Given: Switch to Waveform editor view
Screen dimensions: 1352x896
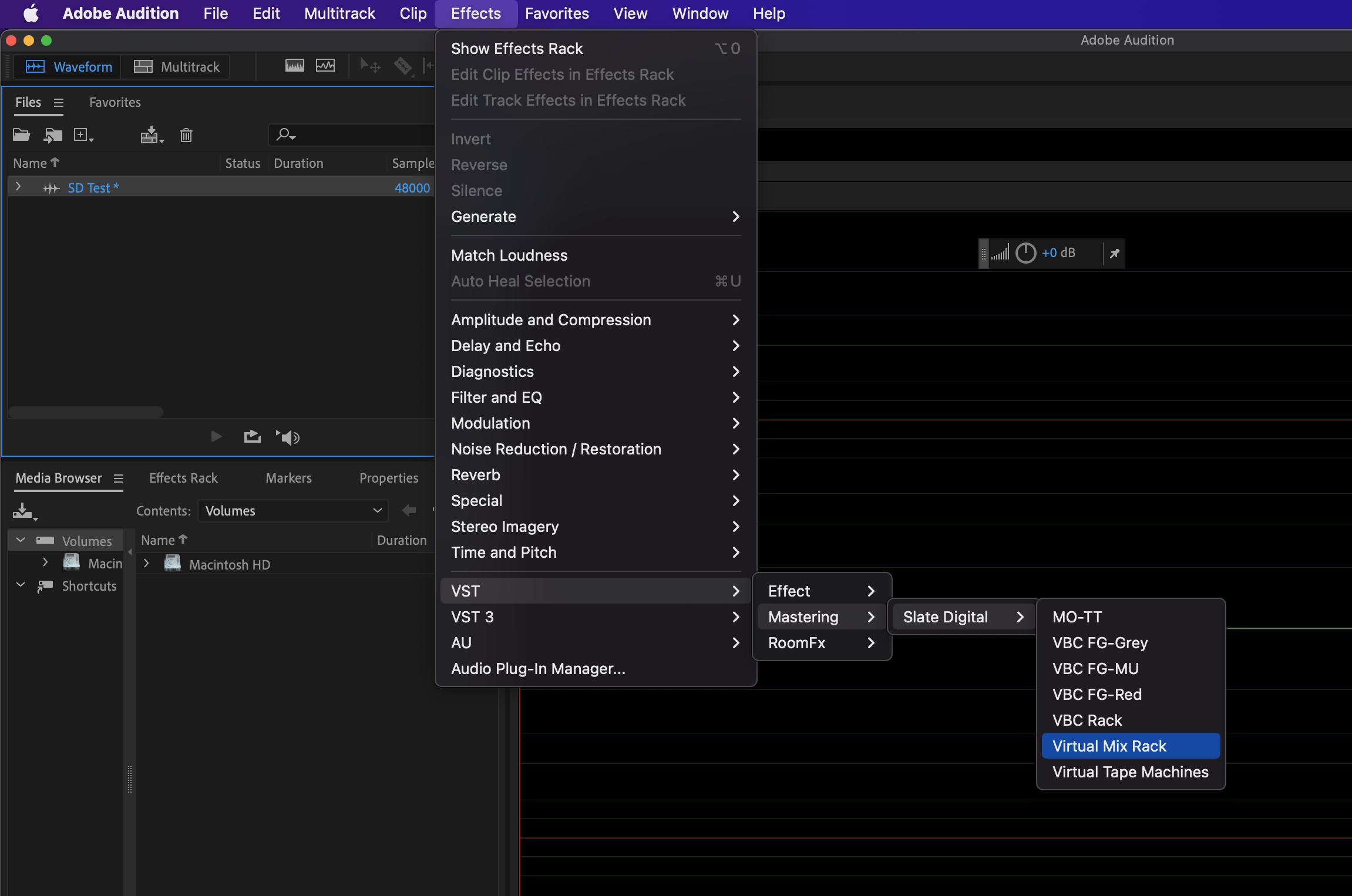Looking at the screenshot, I should pyautogui.click(x=68, y=67).
